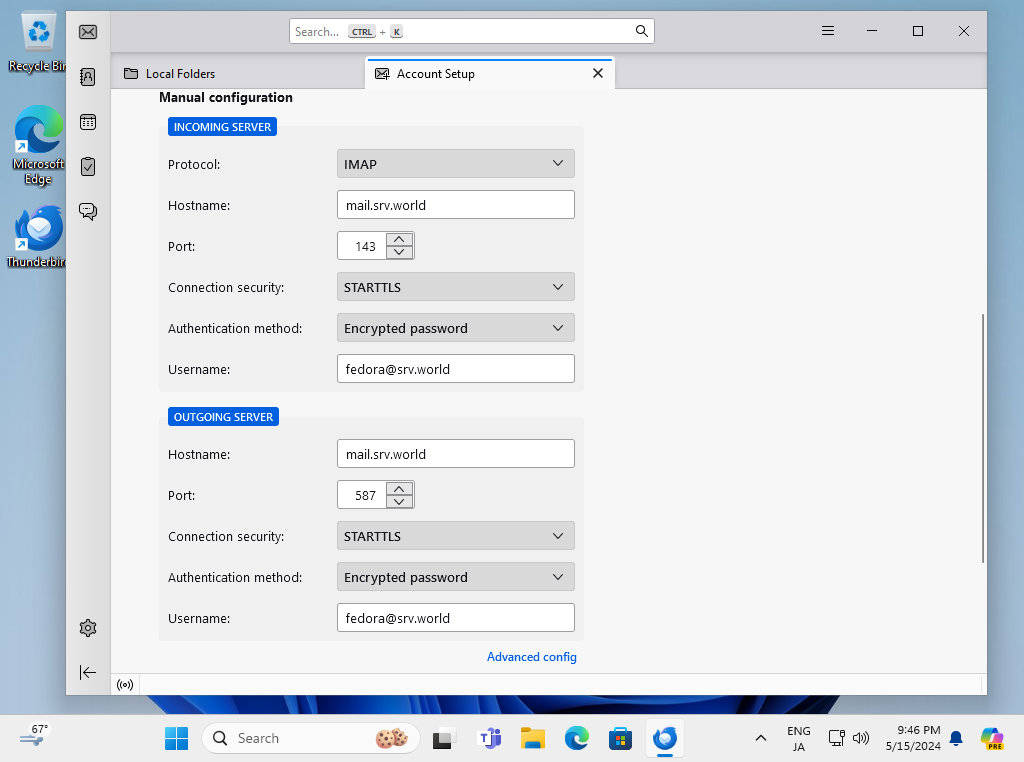Open the Tasks sidebar icon
1024x762 pixels.
[88, 166]
